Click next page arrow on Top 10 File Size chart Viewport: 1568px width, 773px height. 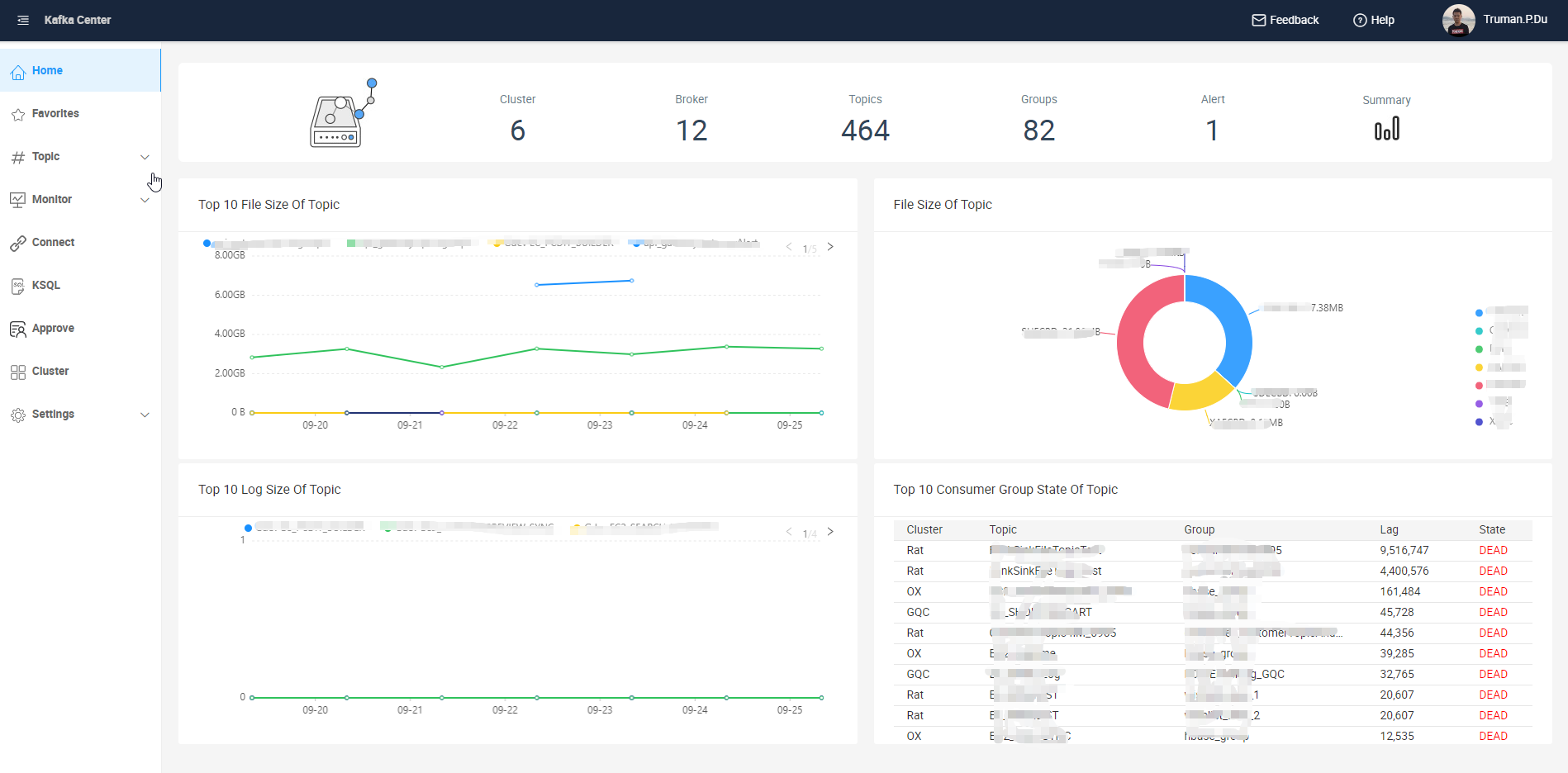[x=831, y=246]
